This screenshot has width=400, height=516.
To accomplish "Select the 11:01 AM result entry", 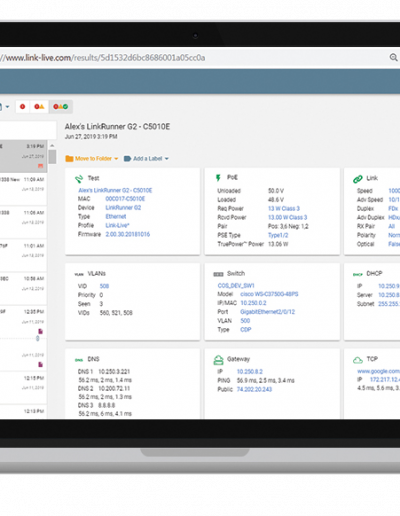I will tap(23, 255).
